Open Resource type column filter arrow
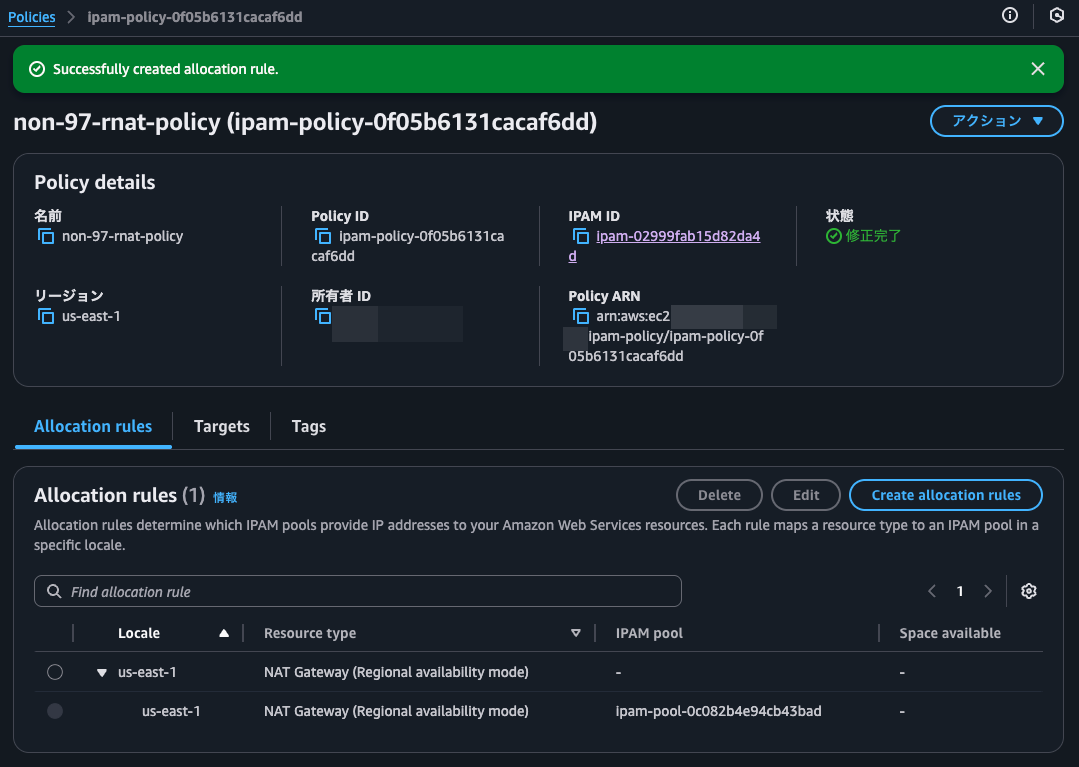 click(x=575, y=633)
